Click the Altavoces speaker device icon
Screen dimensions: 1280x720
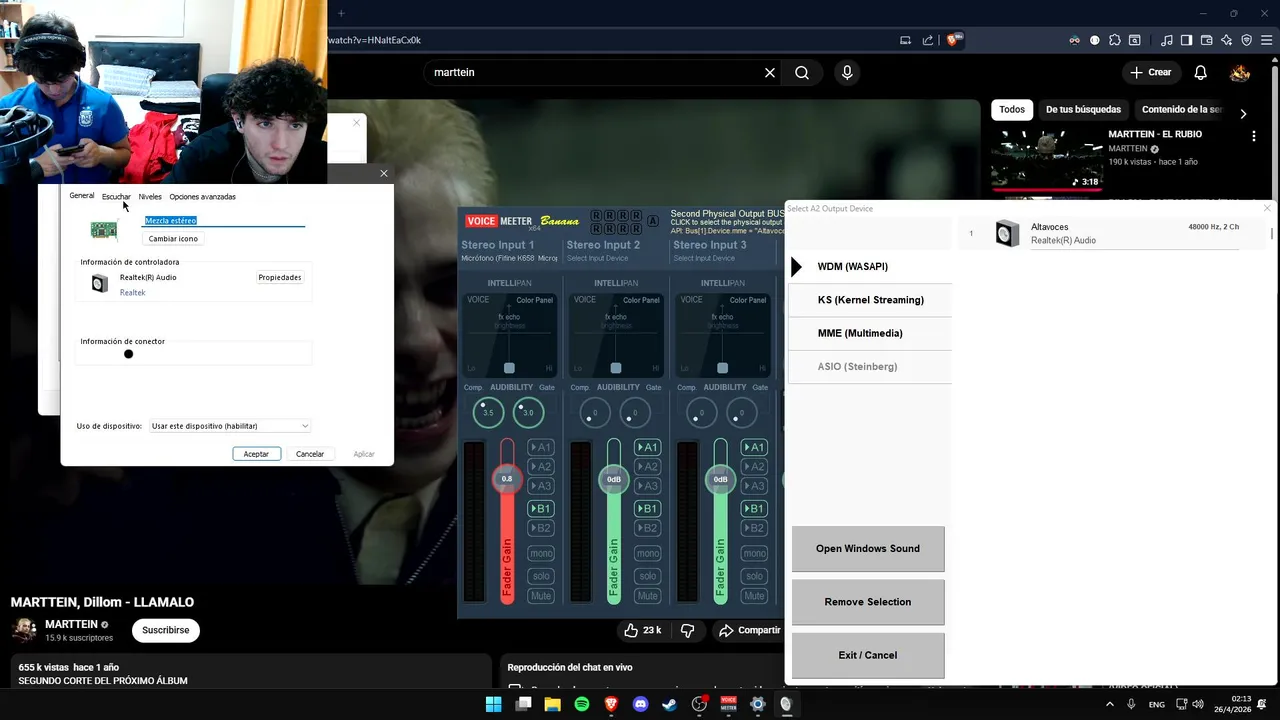1007,234
